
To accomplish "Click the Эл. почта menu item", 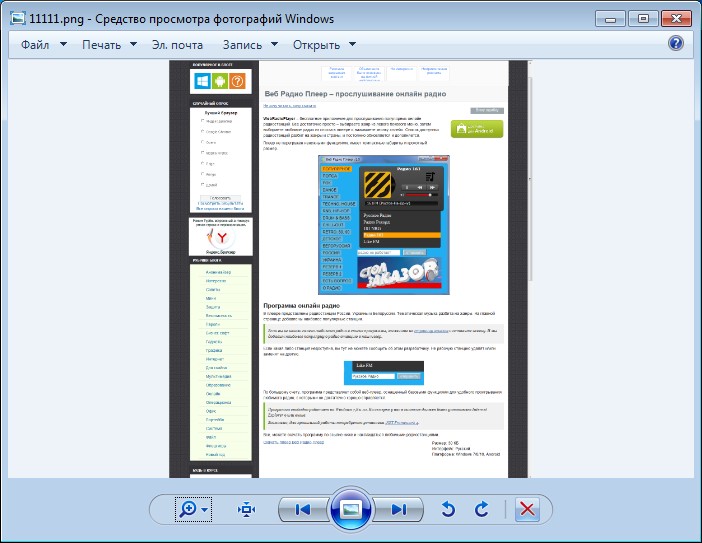I will pos(177,45).
